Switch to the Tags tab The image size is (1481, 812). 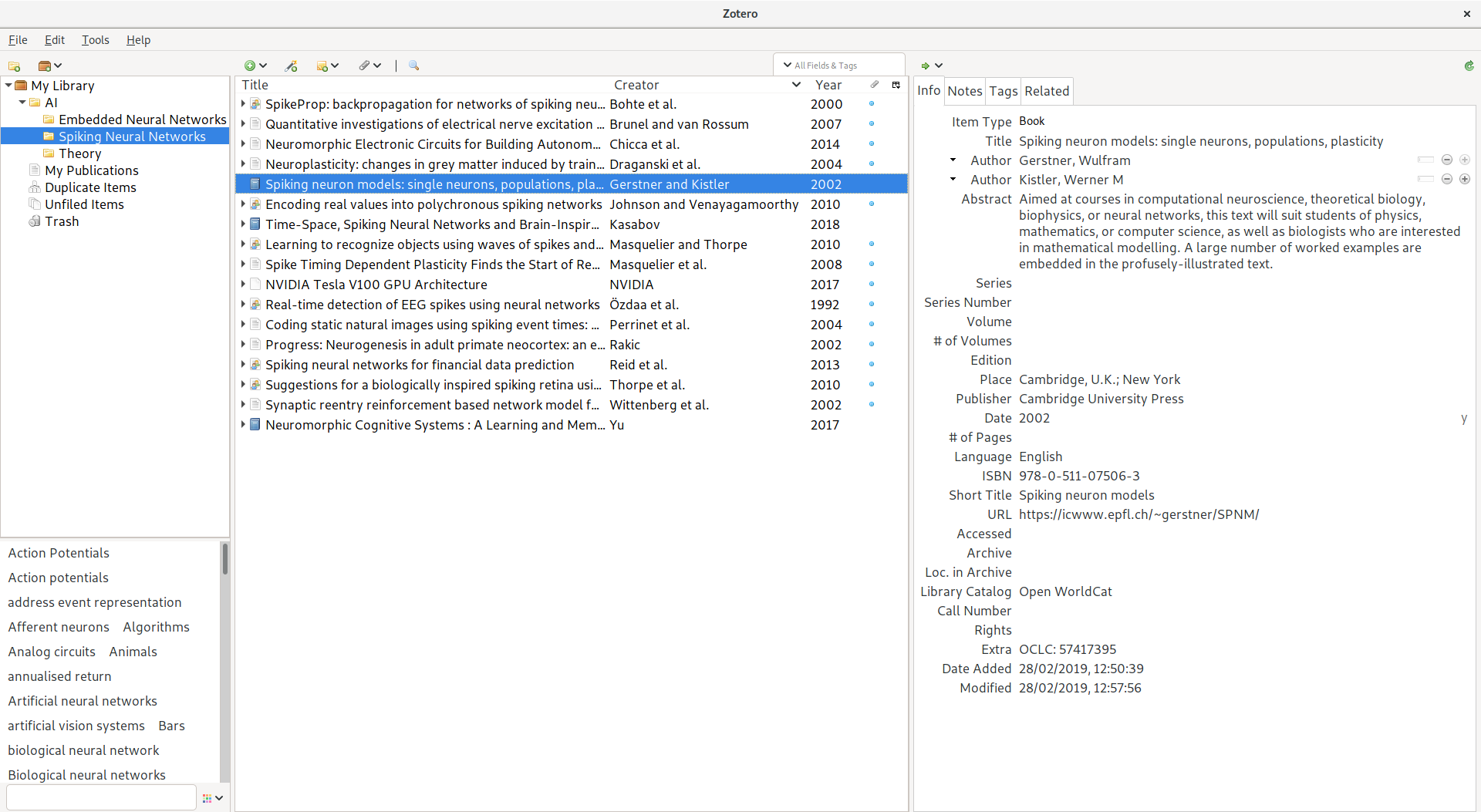pos(1003,91)
